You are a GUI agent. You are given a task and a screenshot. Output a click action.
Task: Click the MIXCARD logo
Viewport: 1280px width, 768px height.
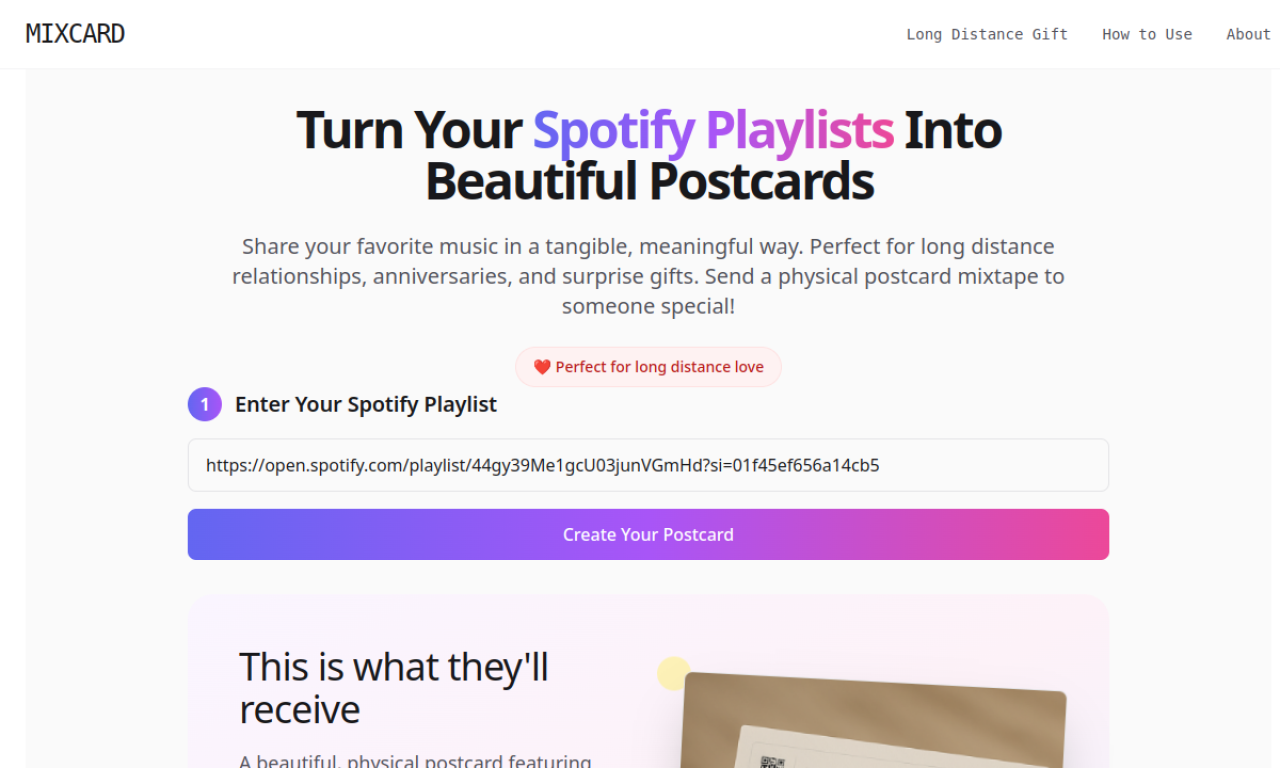click(75, 34)
